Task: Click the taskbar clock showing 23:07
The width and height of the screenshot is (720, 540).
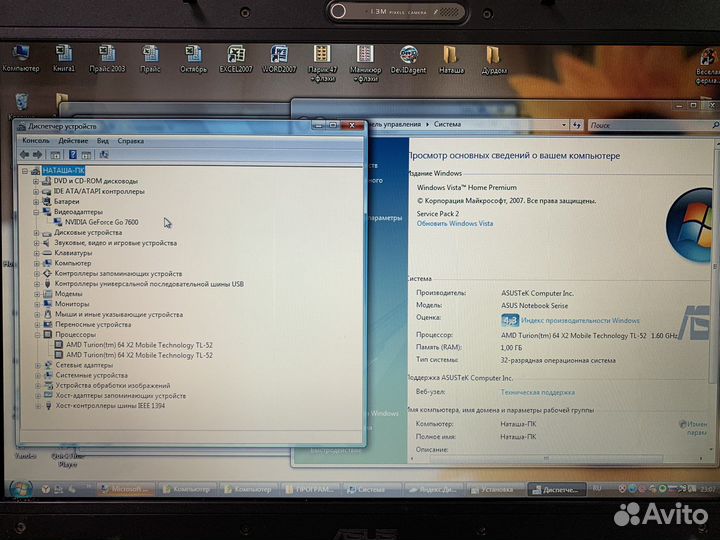Action: pyautogui.click(x=707, y=489)
